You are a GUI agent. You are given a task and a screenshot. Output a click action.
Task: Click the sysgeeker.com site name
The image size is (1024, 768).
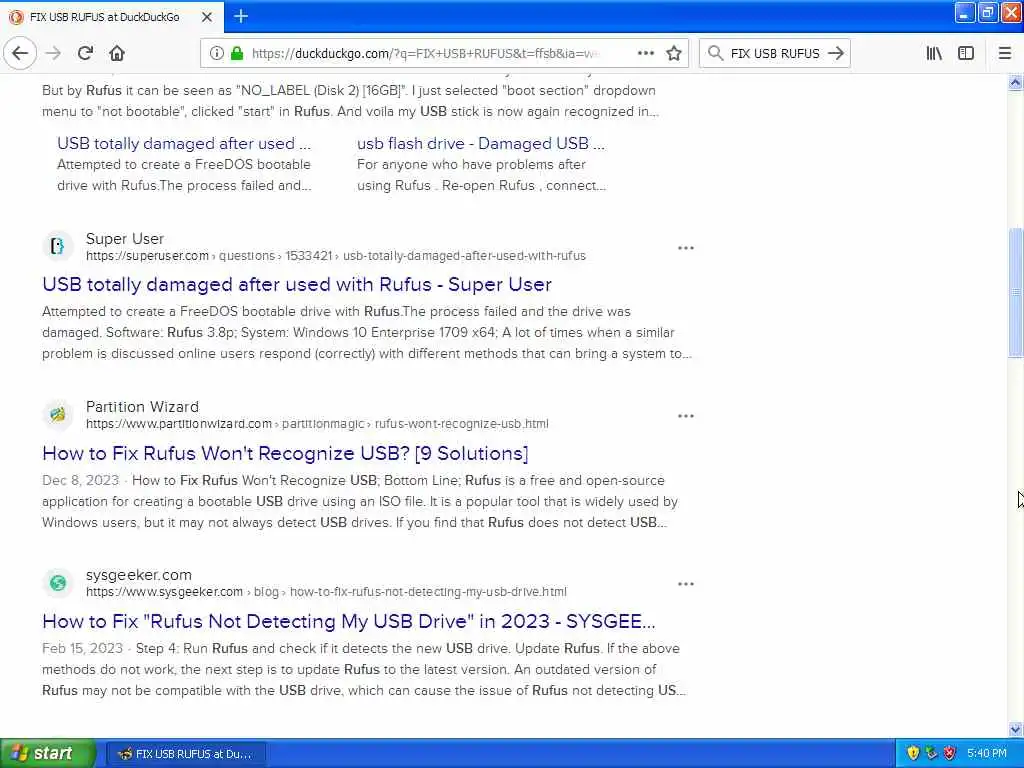click(x=139, y=575)
